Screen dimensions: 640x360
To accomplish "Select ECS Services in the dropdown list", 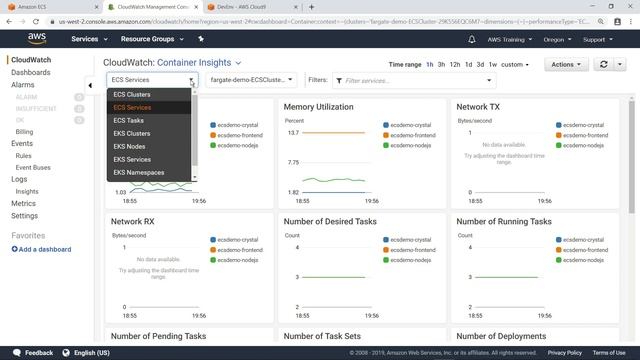I will 149,107.
